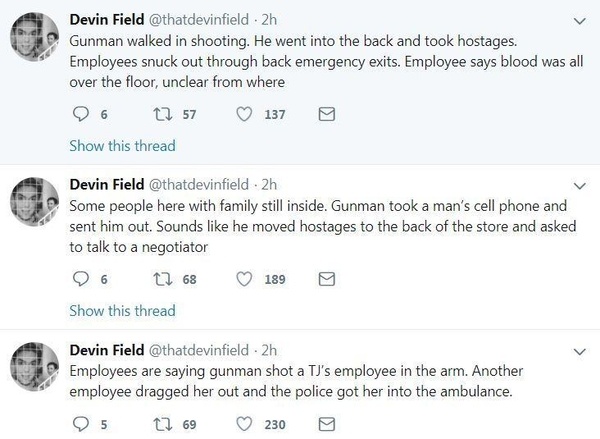Message the TJ's employee tweet to someone
600x439 pixels.
coord(325,424)
